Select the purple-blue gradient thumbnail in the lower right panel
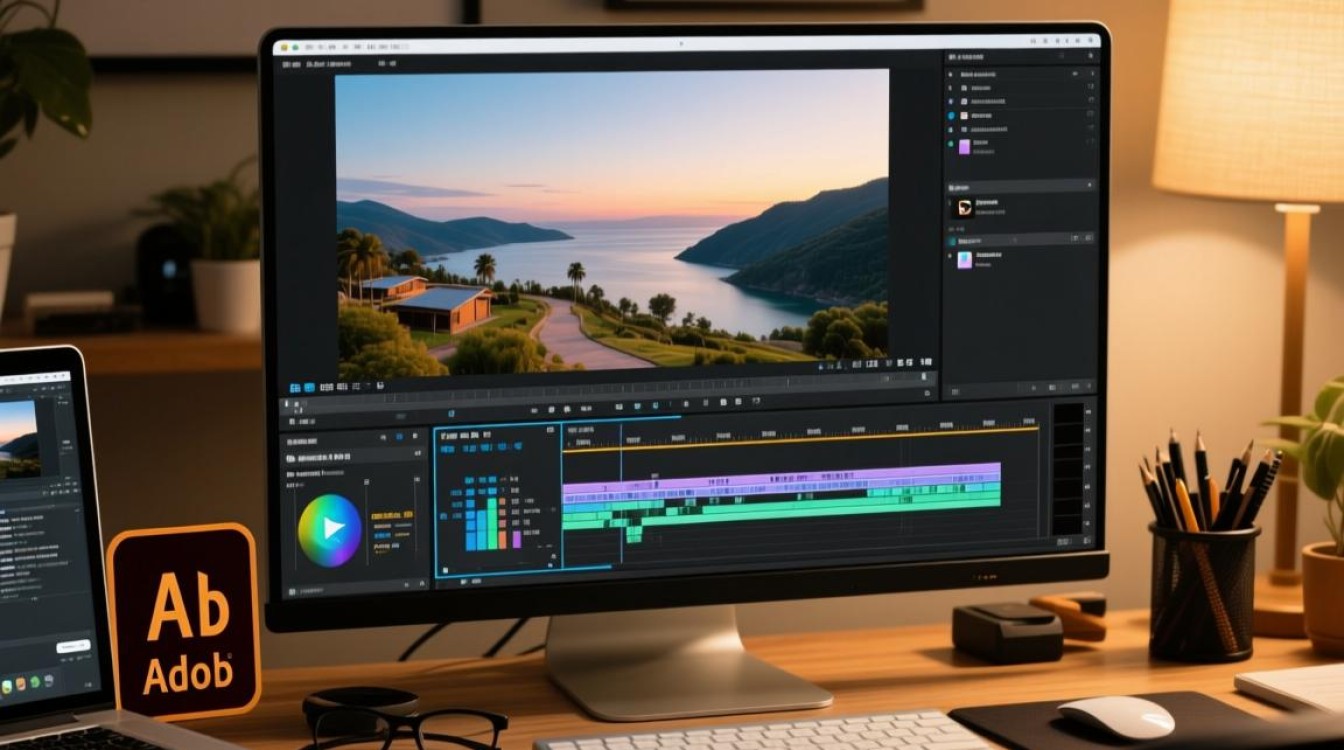The image size is (1344, 750). tap(964, 260)
